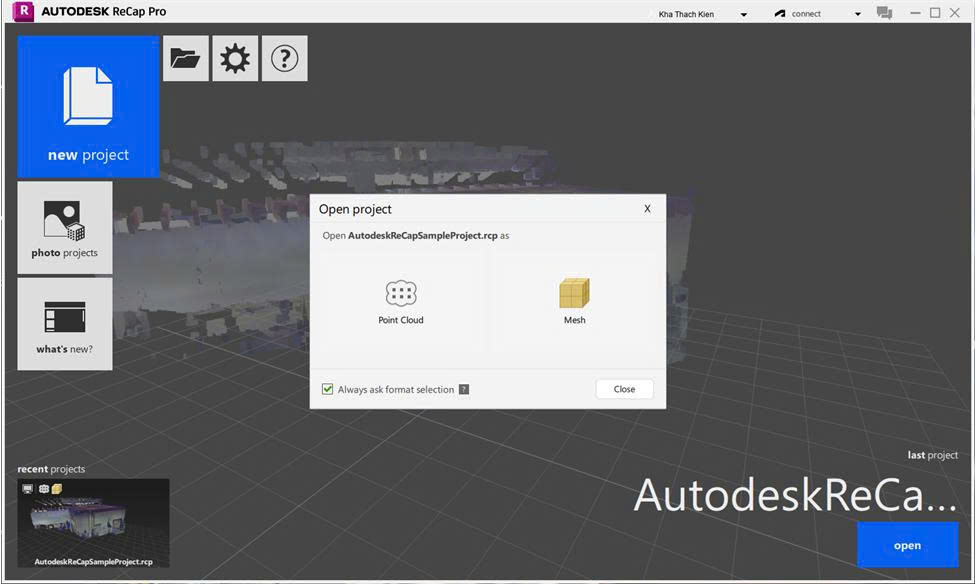This screenshot has width=975, height=584.
Task: Click blue open button for last project
Action: click(x=908, y=545)
